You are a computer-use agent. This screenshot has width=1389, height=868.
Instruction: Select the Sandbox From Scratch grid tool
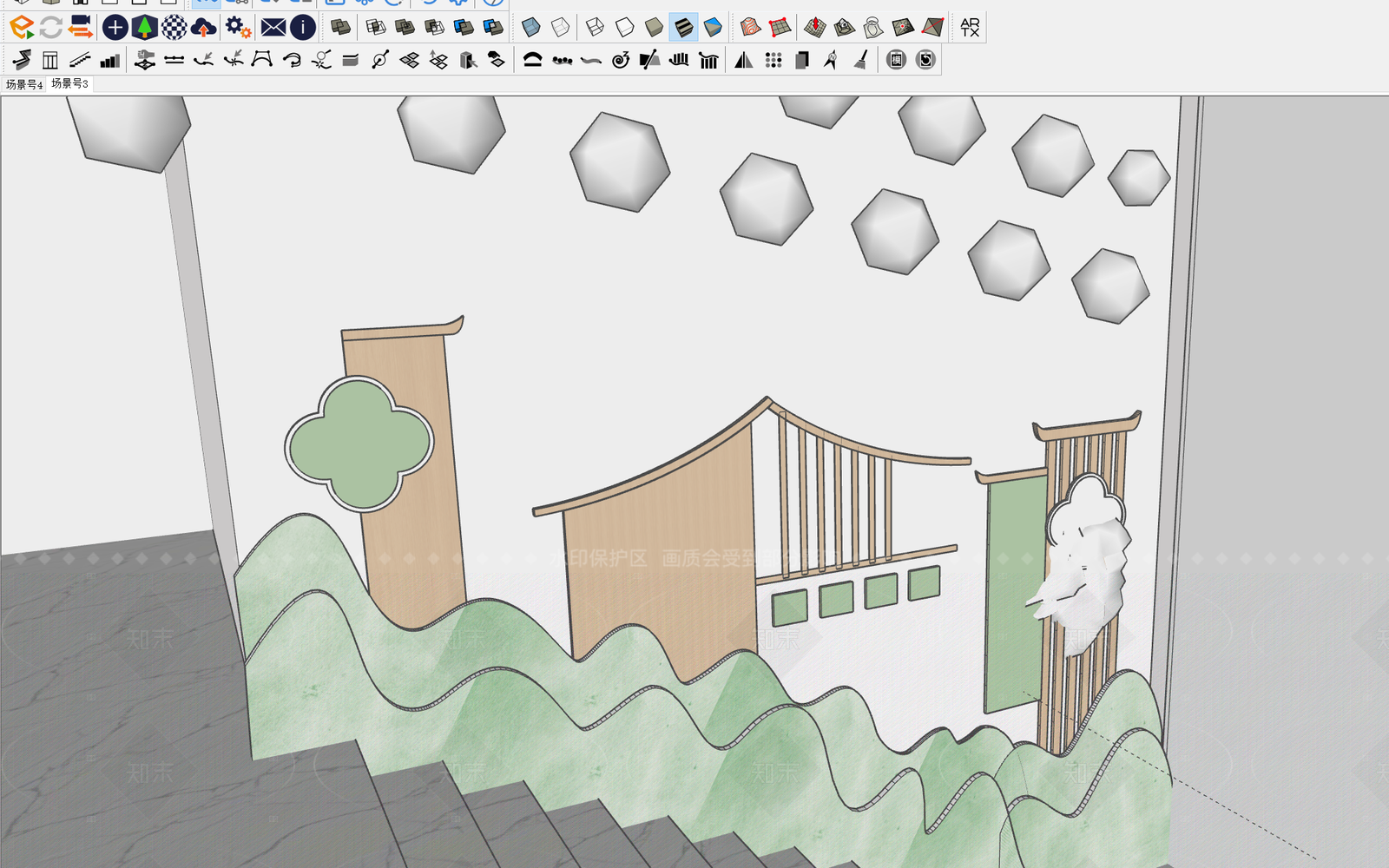coord(780,28)
